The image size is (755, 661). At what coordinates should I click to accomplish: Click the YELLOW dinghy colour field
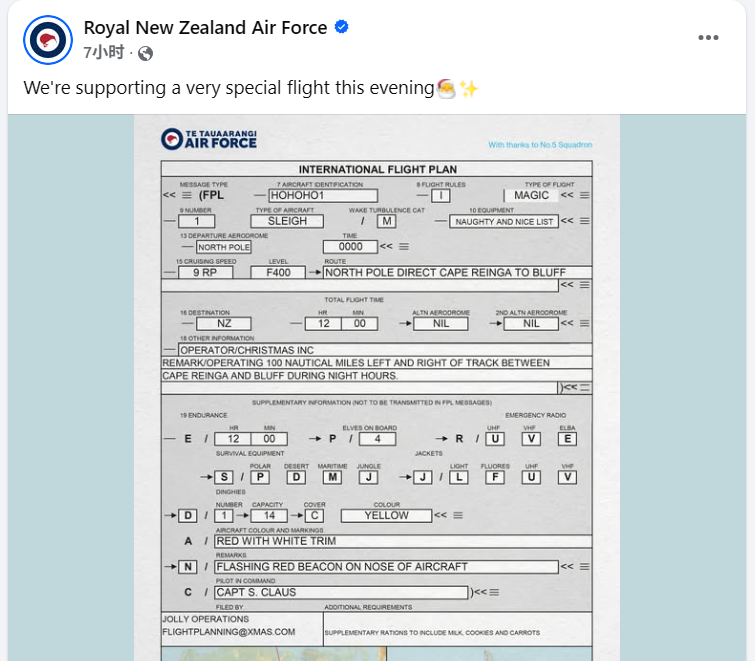pyautogui.click(x=386, y=516)
